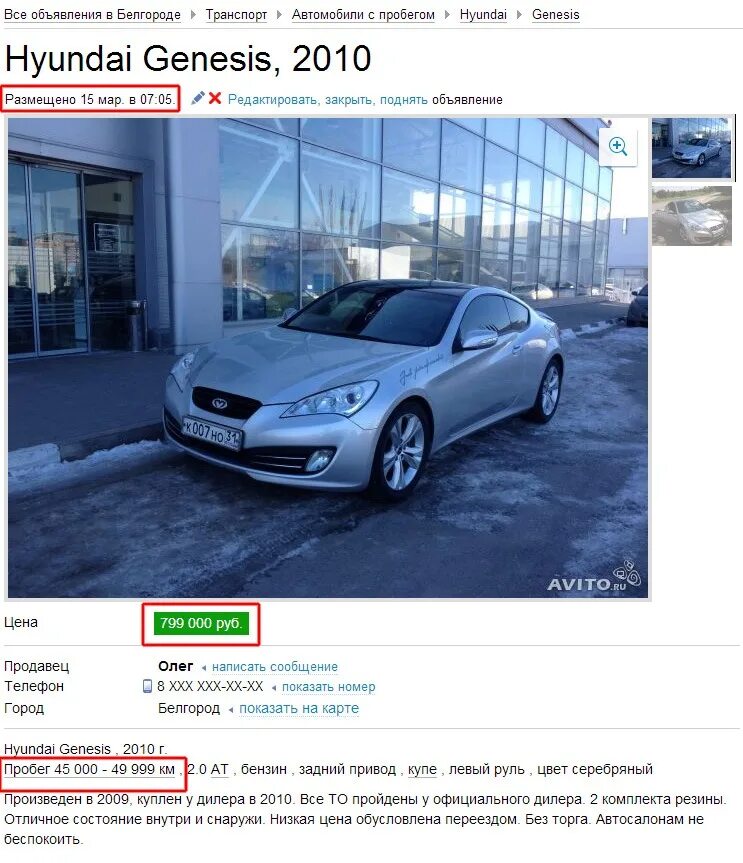The height and width of the screenshot is (863, 743).
Task: Click the magnifier zoom icon on photo
Action: coord(618,146)
